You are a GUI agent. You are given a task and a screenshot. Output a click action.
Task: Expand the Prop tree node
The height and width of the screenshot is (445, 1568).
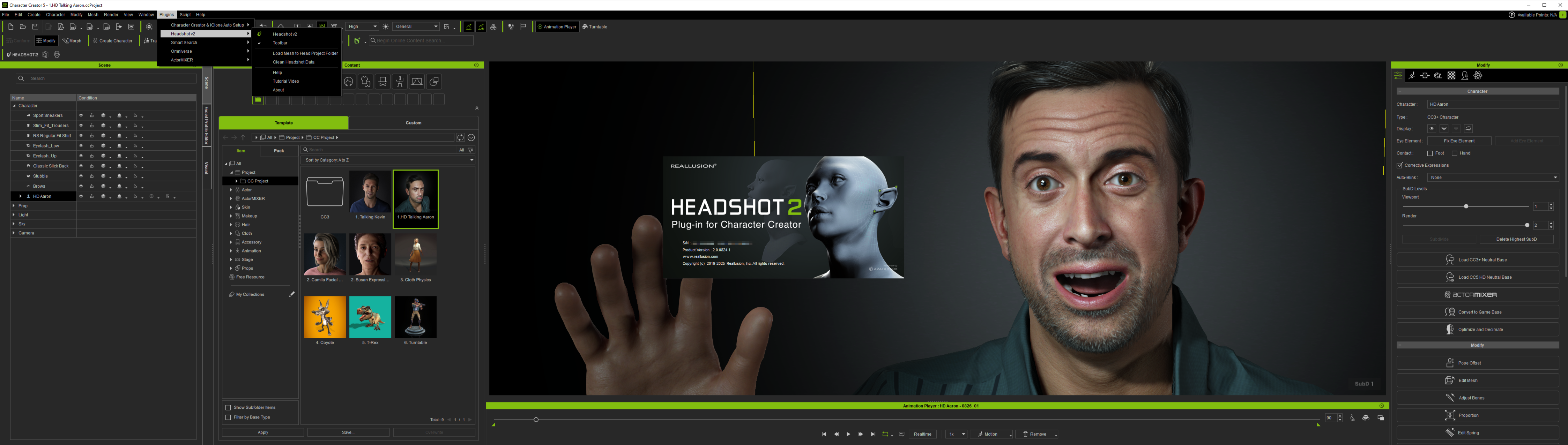(x=14, y=206)
